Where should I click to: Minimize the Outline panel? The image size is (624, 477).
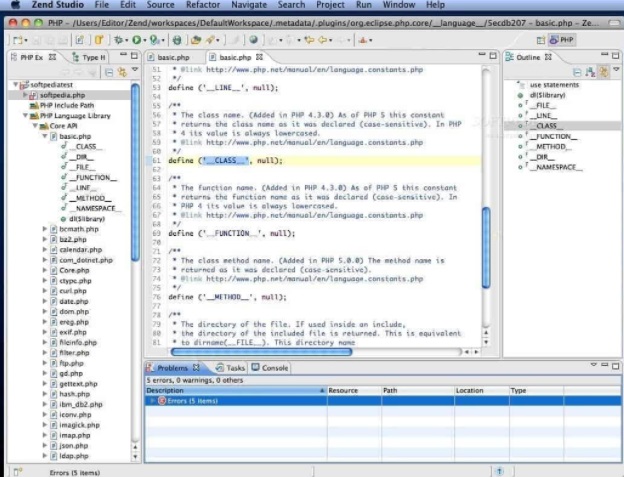(x=604, y=55)
